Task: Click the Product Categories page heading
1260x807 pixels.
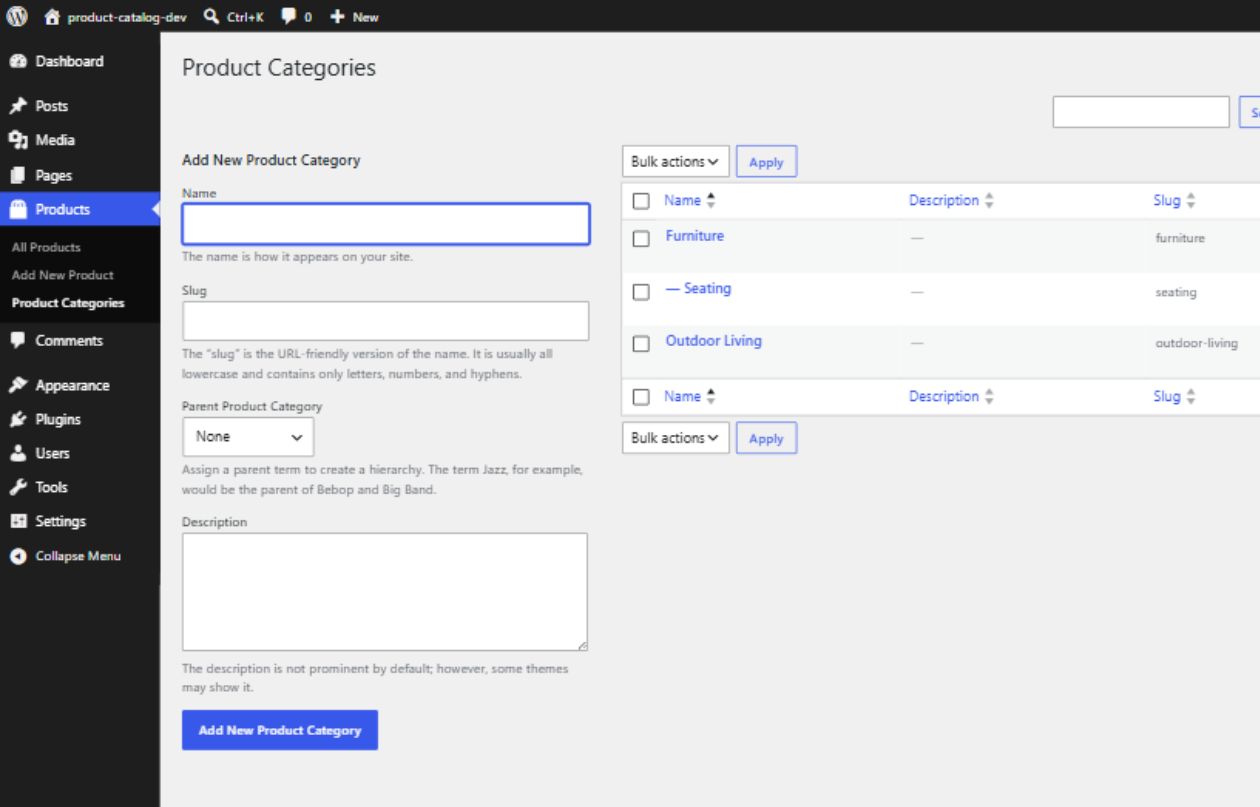Action: pos(279,68)
